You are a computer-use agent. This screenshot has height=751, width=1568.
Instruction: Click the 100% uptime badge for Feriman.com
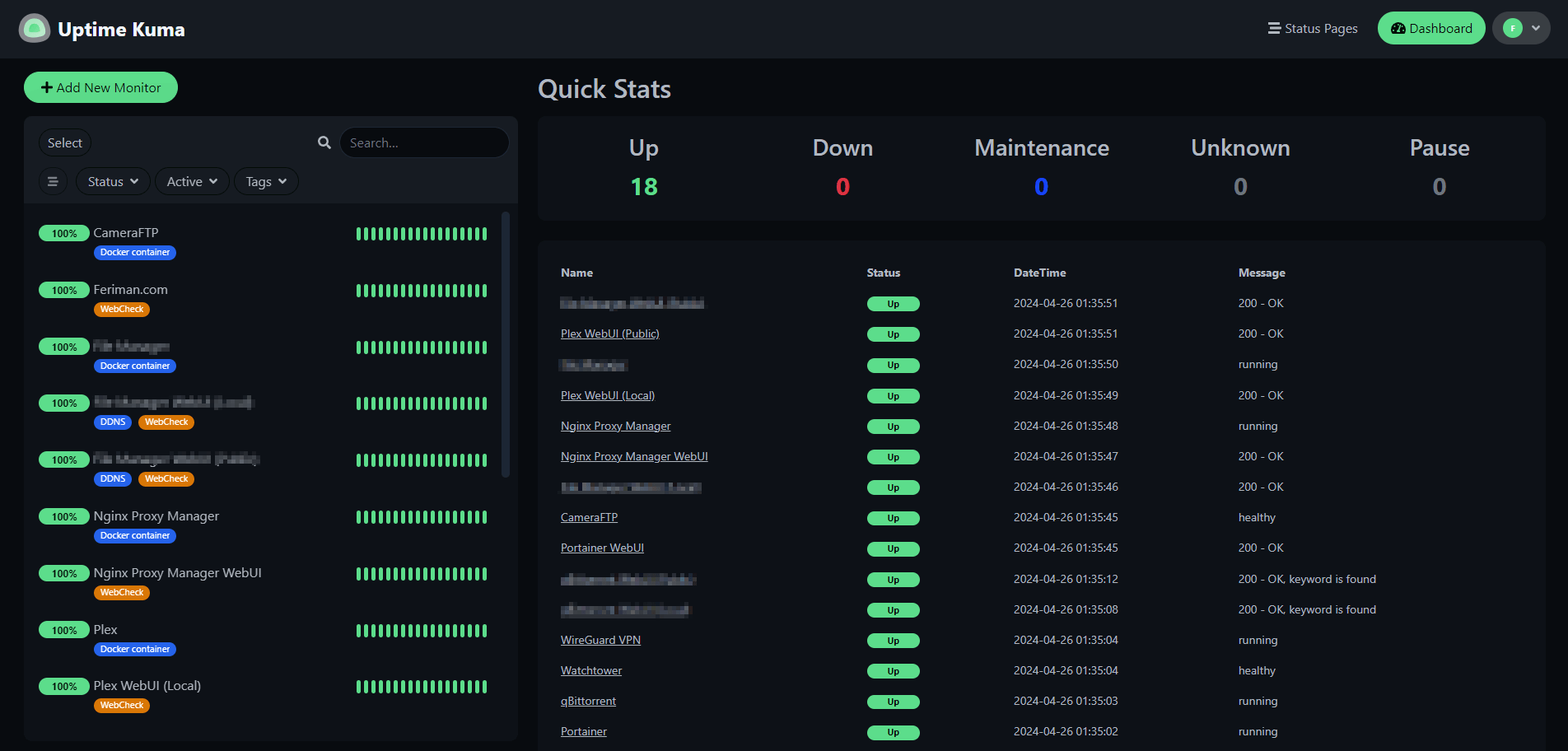[x=63, y=290]
